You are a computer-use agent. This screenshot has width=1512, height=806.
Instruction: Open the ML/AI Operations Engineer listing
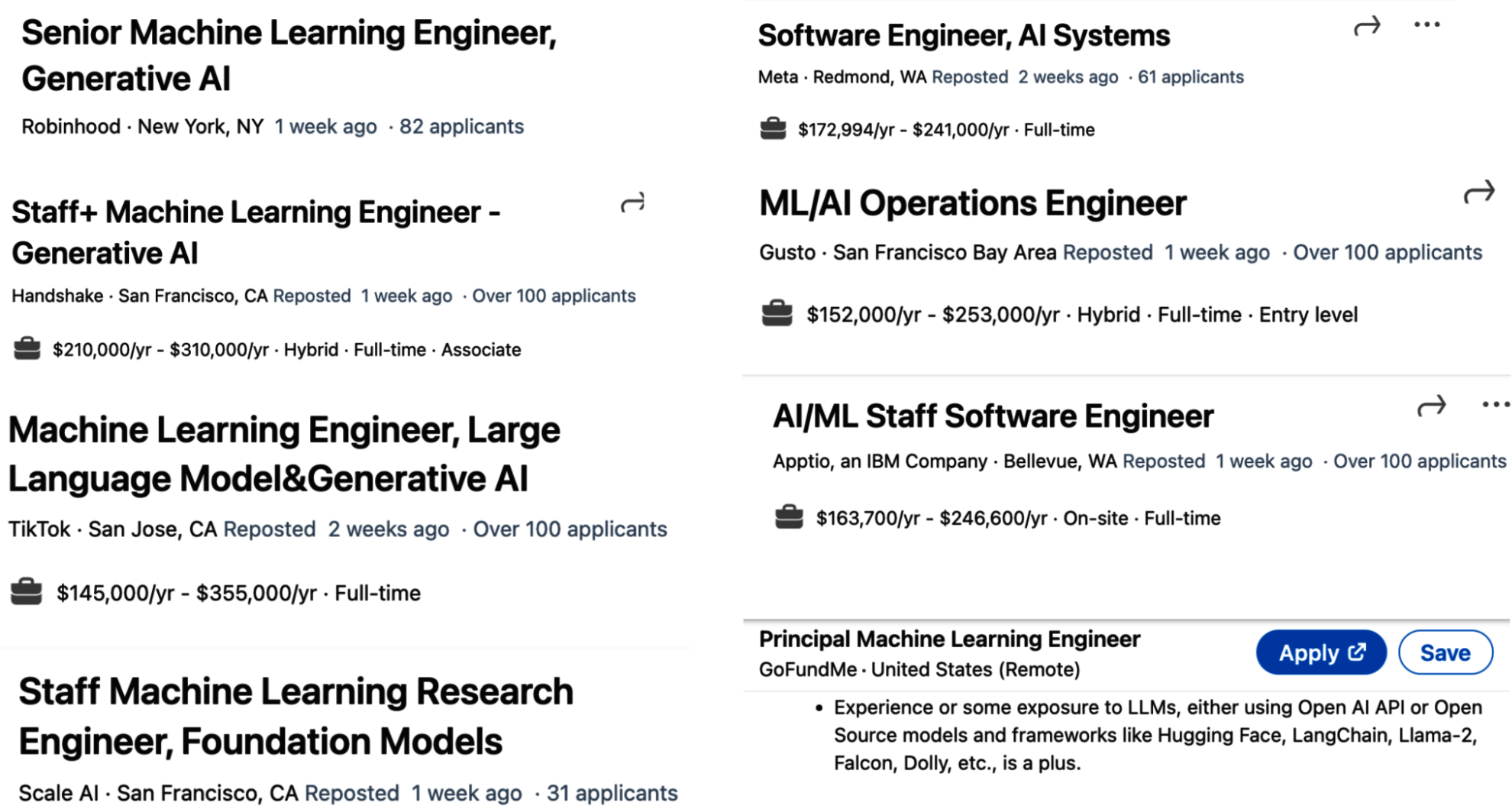tap(972, 202)
